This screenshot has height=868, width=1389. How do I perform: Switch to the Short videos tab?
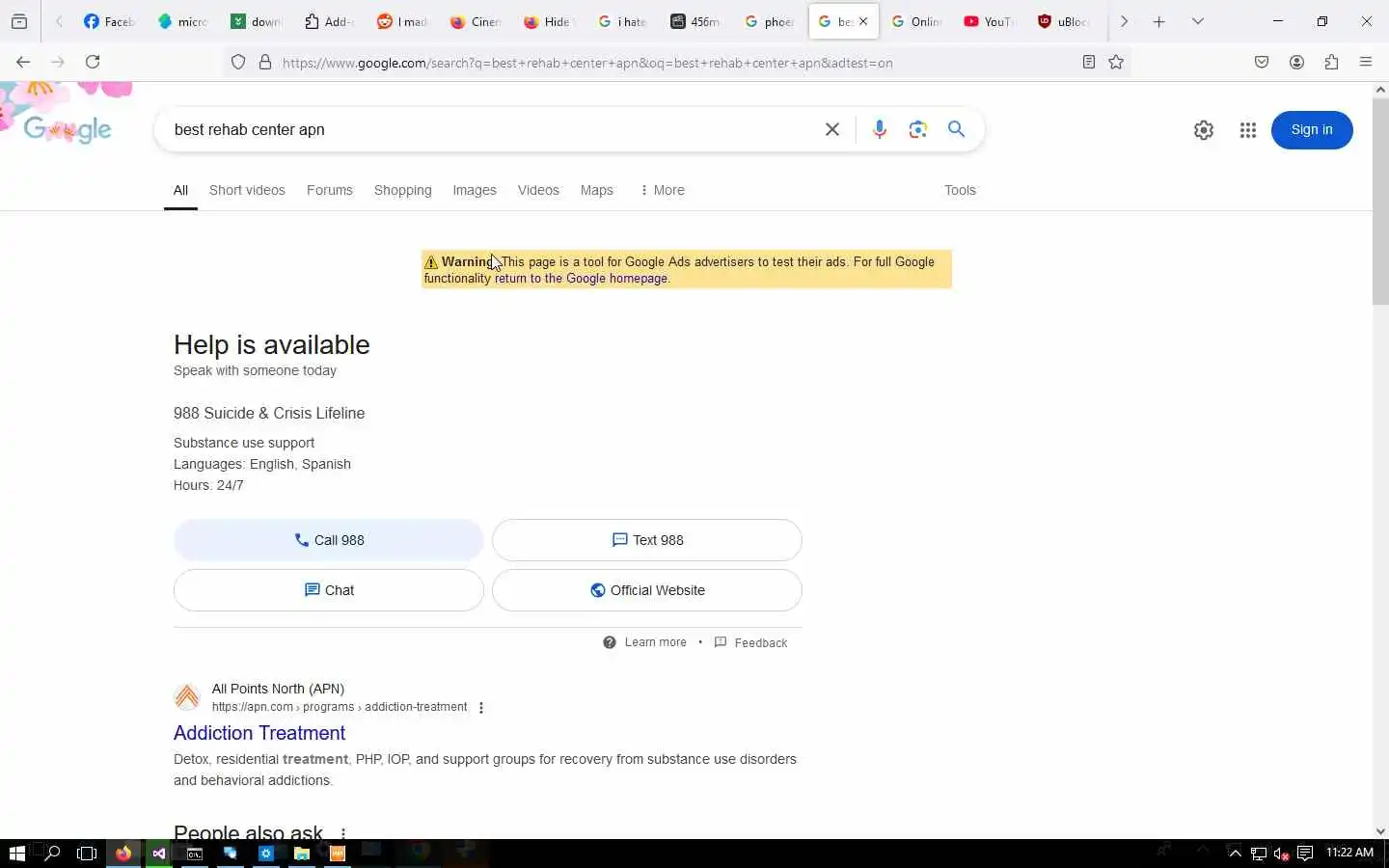[247, 190]
